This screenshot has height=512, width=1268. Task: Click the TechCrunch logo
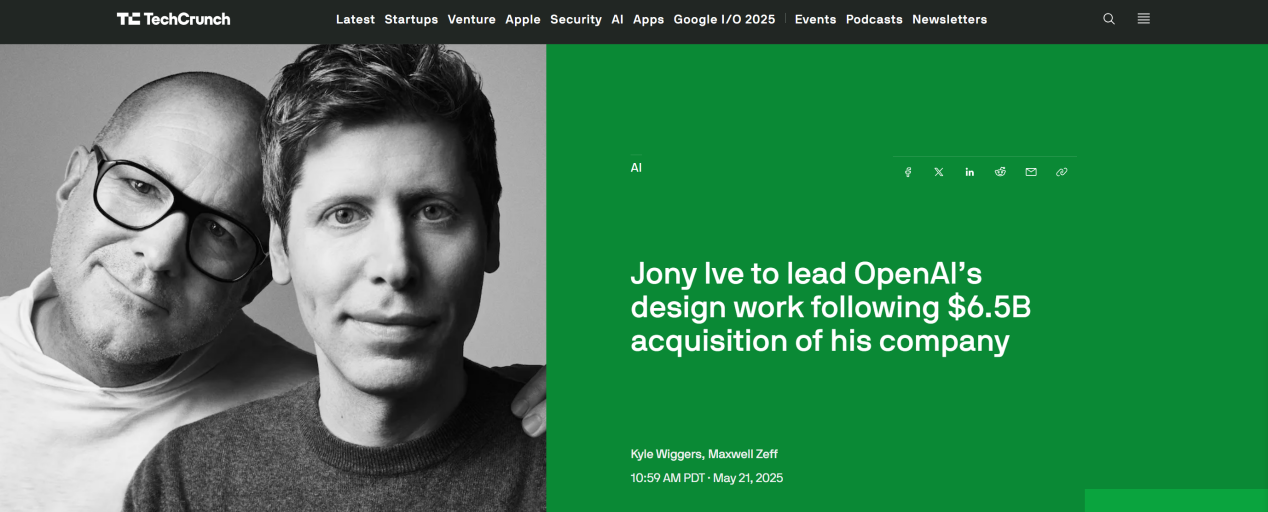[173, 19]
